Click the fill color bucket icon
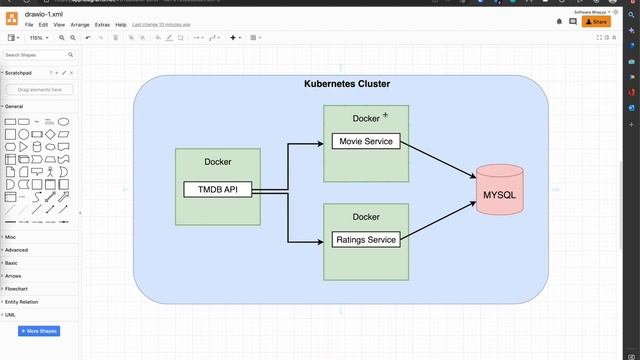This screenshot has width=640, height=360. point(158,38)
